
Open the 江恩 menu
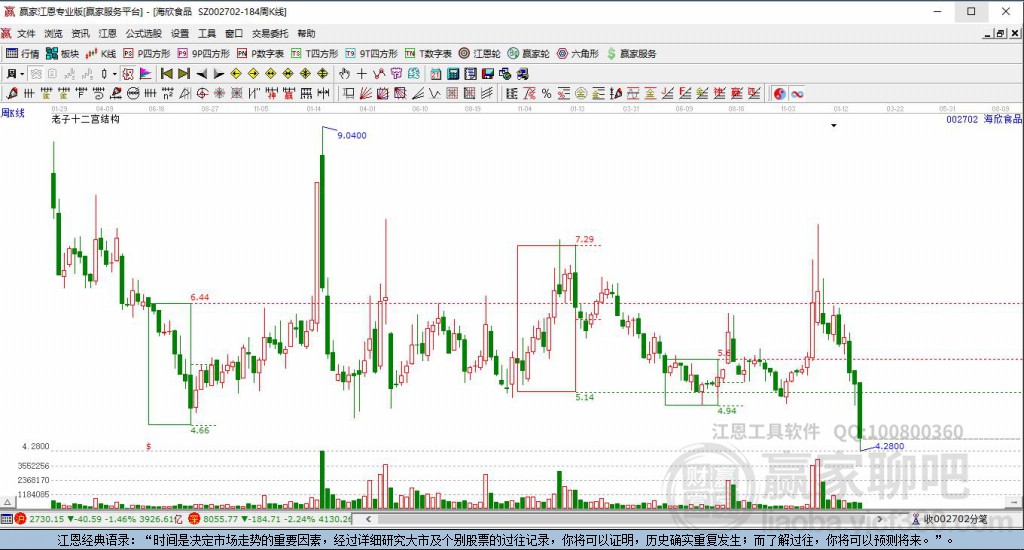pos(108,33)
